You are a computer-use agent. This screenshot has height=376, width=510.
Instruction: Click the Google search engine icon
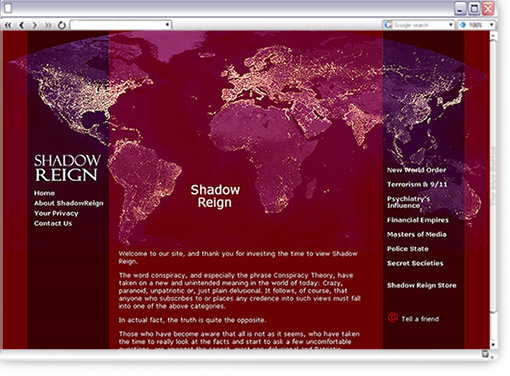pos(388,25)
